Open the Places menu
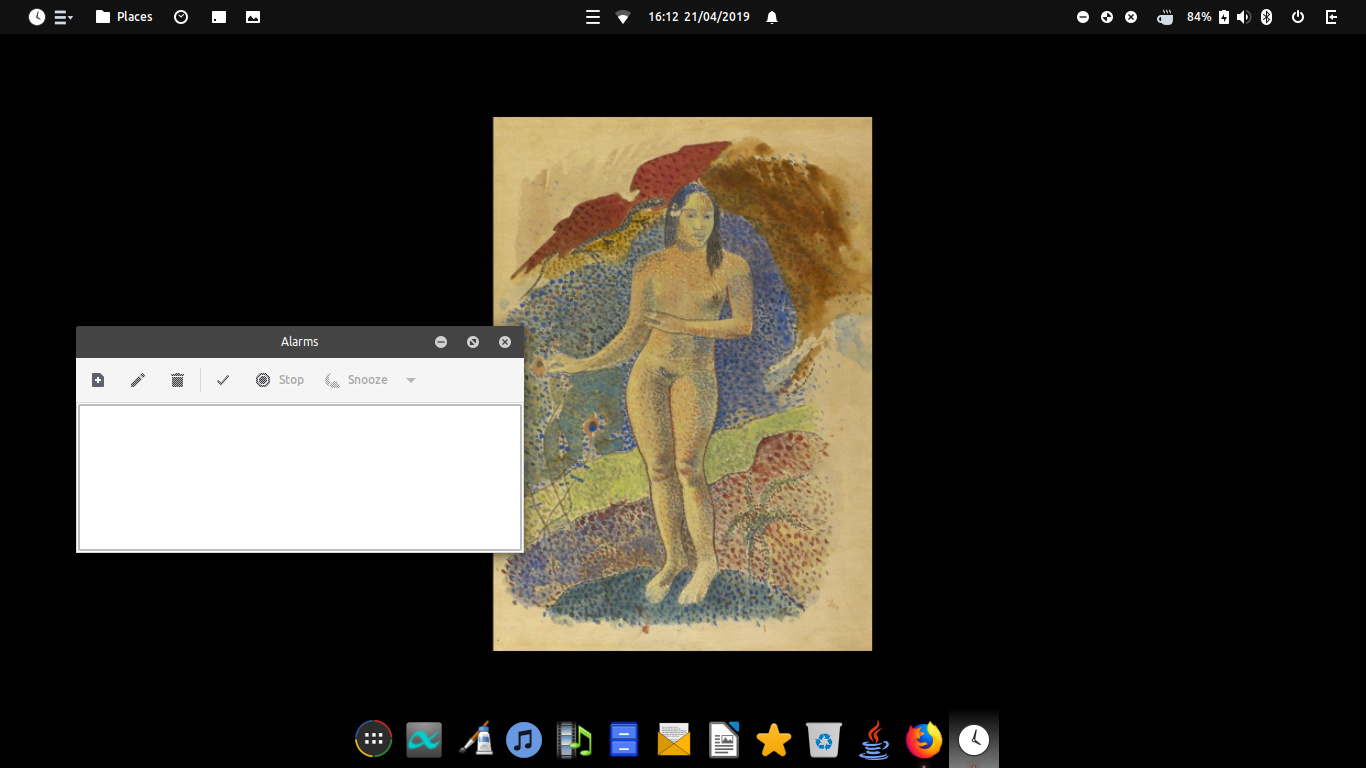1366x768 pixels. [123, 17]
